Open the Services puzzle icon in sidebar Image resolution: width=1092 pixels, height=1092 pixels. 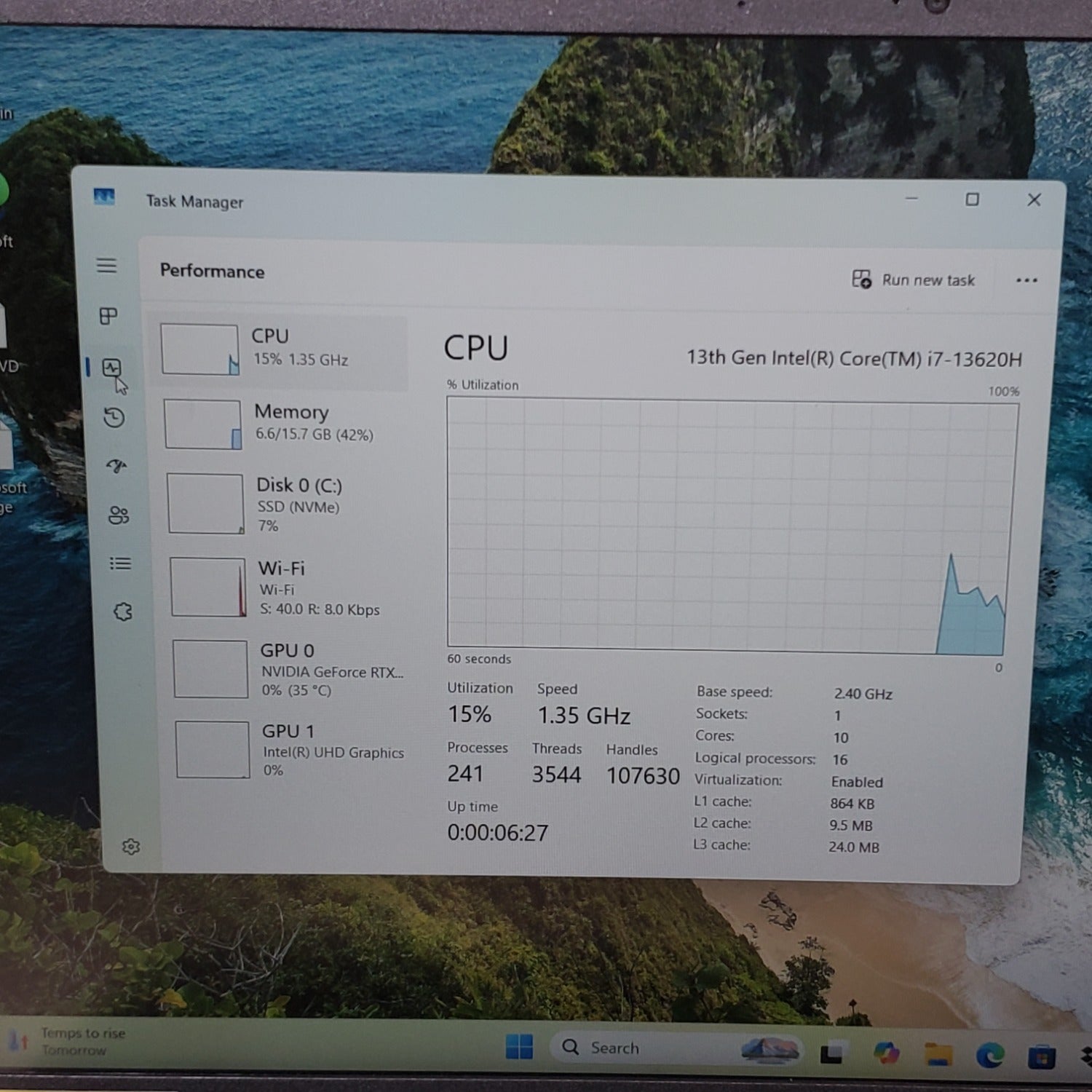[123, 612]
